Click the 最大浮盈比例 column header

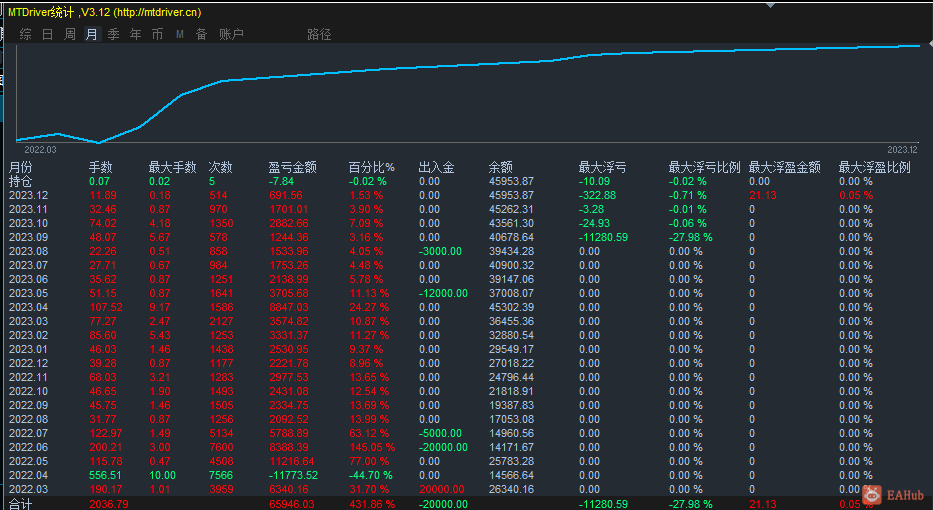pyautogui.click(x=875, y=168)
